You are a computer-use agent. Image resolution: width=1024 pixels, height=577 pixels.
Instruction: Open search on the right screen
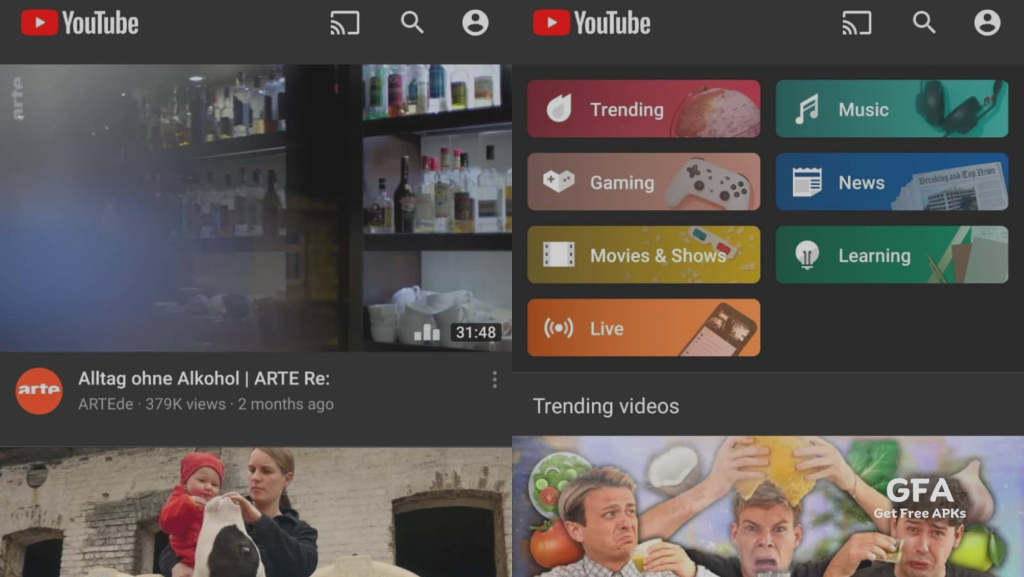924,23
